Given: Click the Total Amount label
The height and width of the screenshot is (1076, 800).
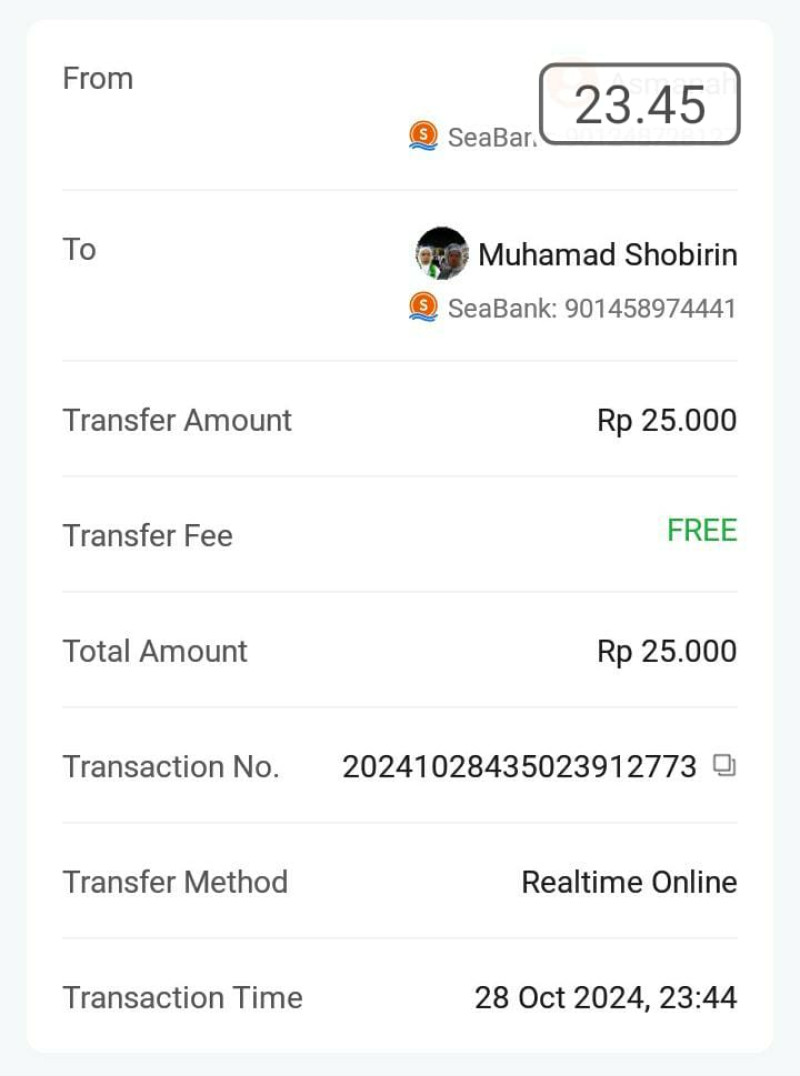Looking at the screenshot, I should click(x=155, y=651).
